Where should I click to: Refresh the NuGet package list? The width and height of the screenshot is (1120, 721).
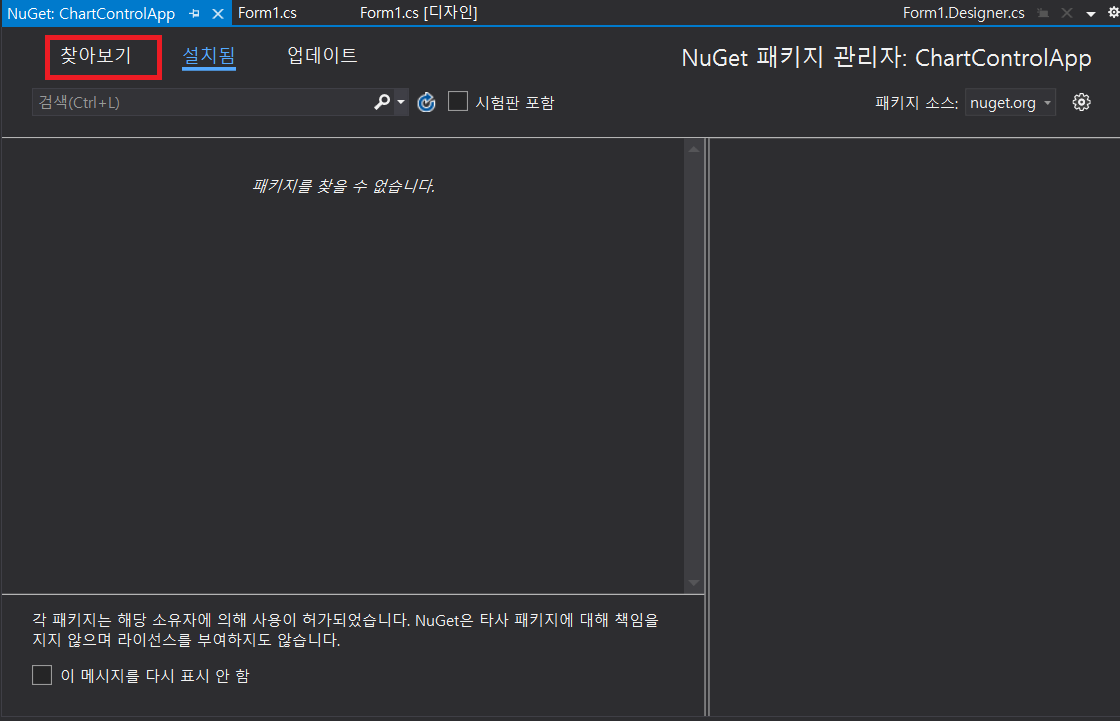pos(426,102)
